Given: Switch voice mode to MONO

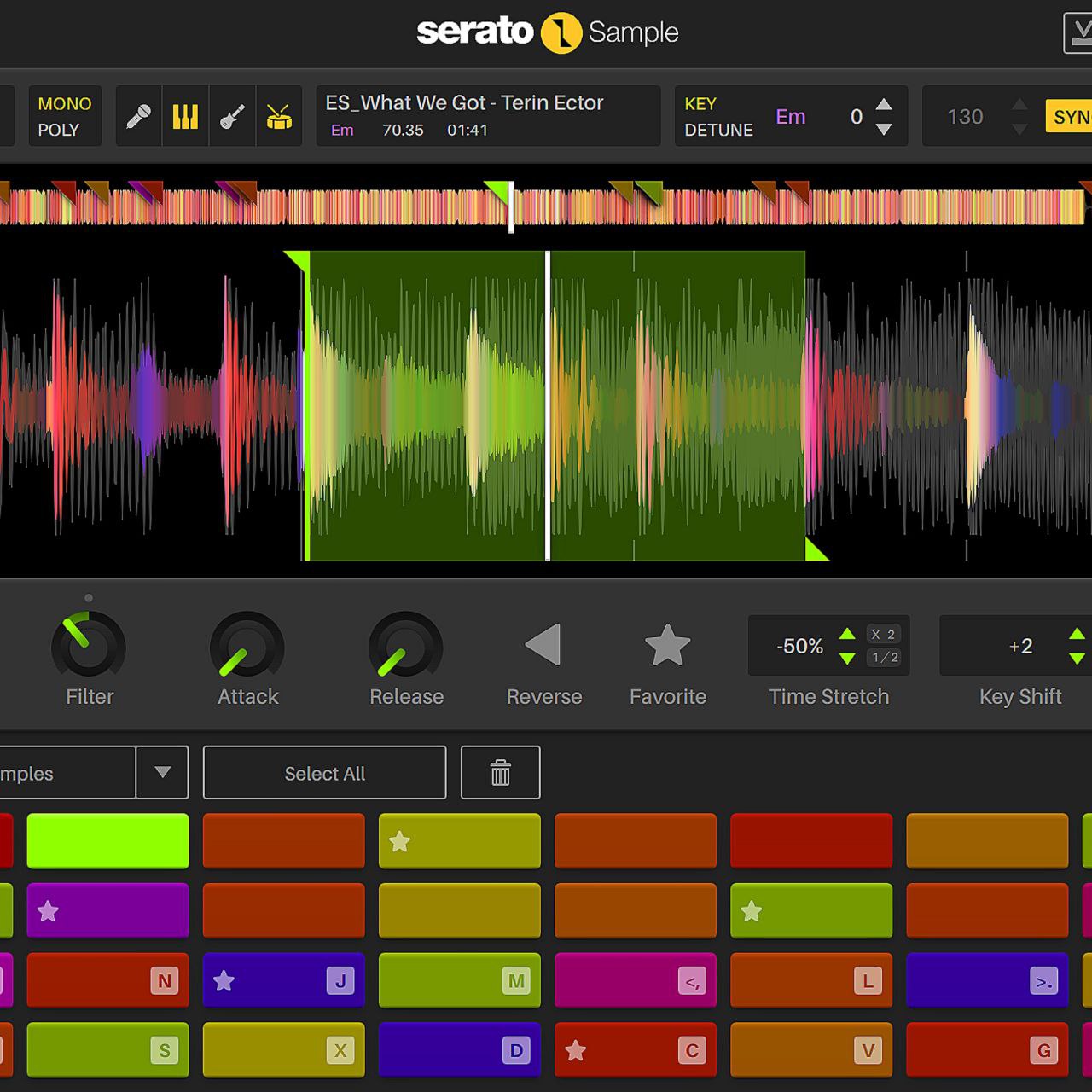Looking at the screenshot, I should pos(65,103).
